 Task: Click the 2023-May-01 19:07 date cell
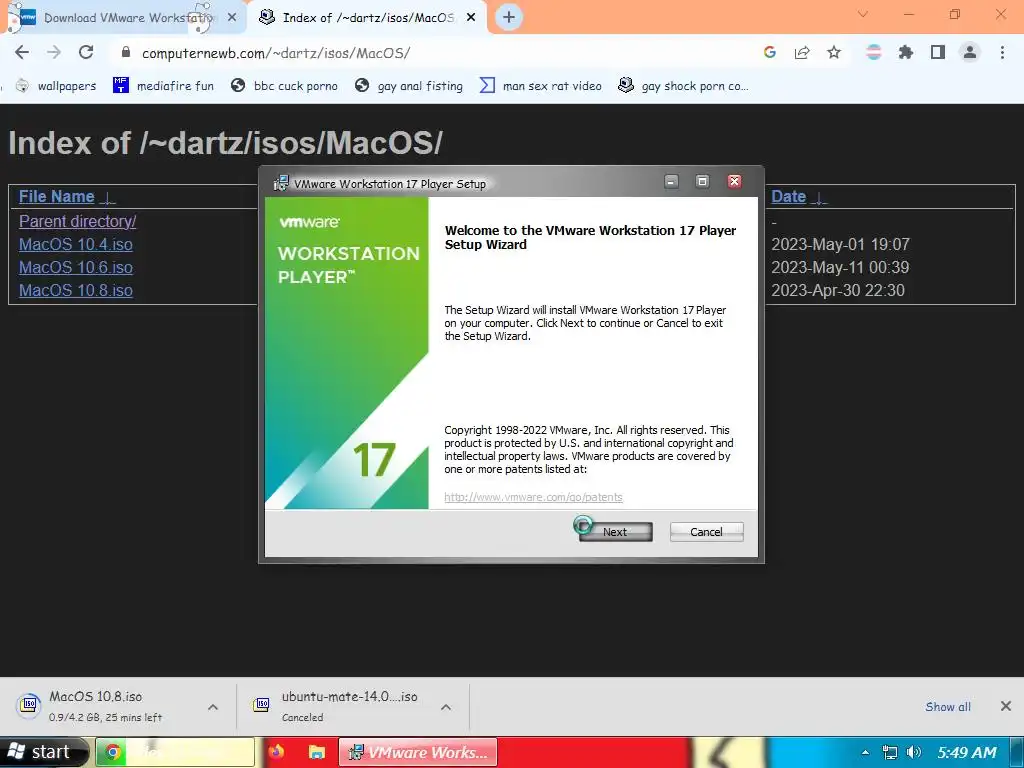click(840, 244)
